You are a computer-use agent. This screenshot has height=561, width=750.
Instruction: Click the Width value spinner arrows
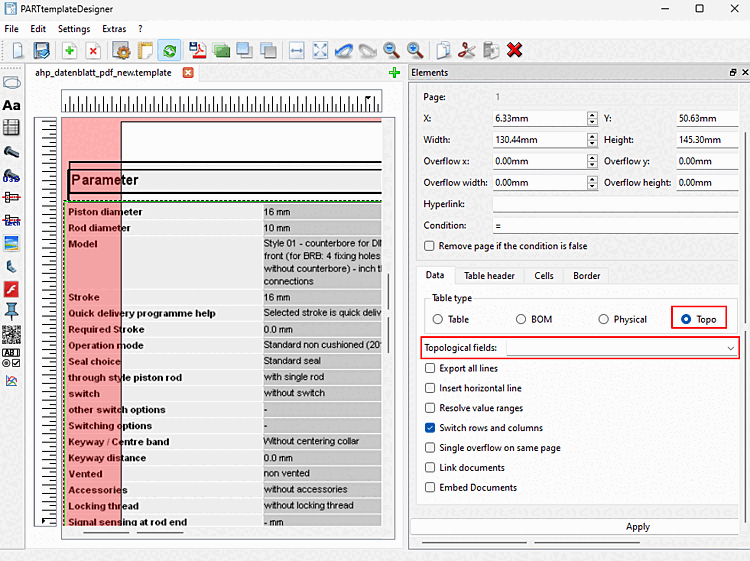[x=592, y=140]
